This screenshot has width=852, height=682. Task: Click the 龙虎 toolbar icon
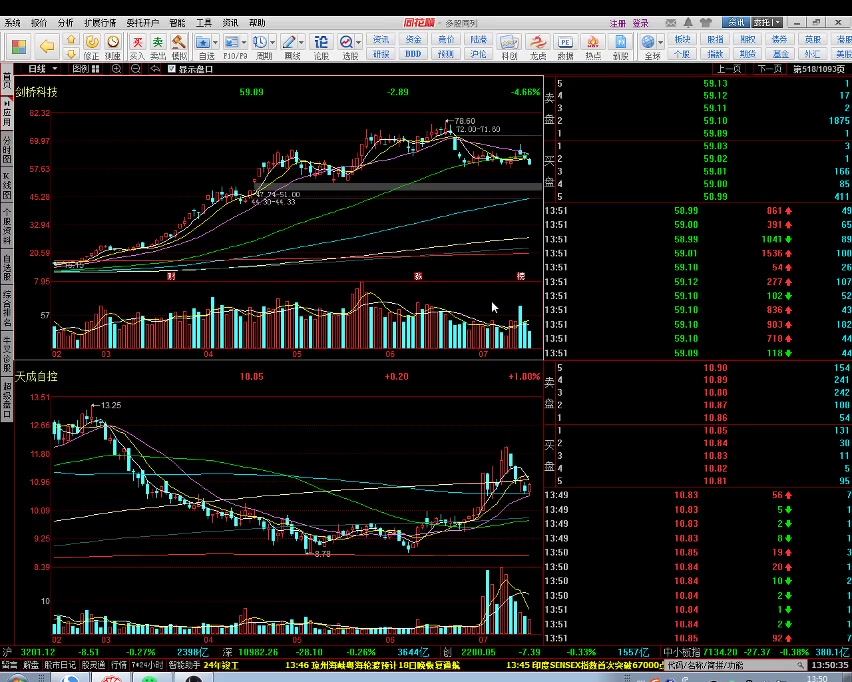pyautogui.click(x=538, y=45)
